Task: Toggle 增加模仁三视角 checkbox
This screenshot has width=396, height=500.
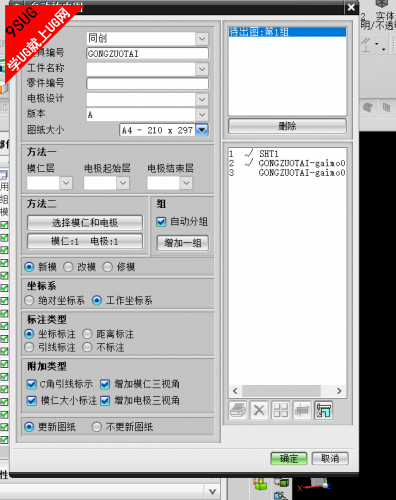Action: pos(105,384)
